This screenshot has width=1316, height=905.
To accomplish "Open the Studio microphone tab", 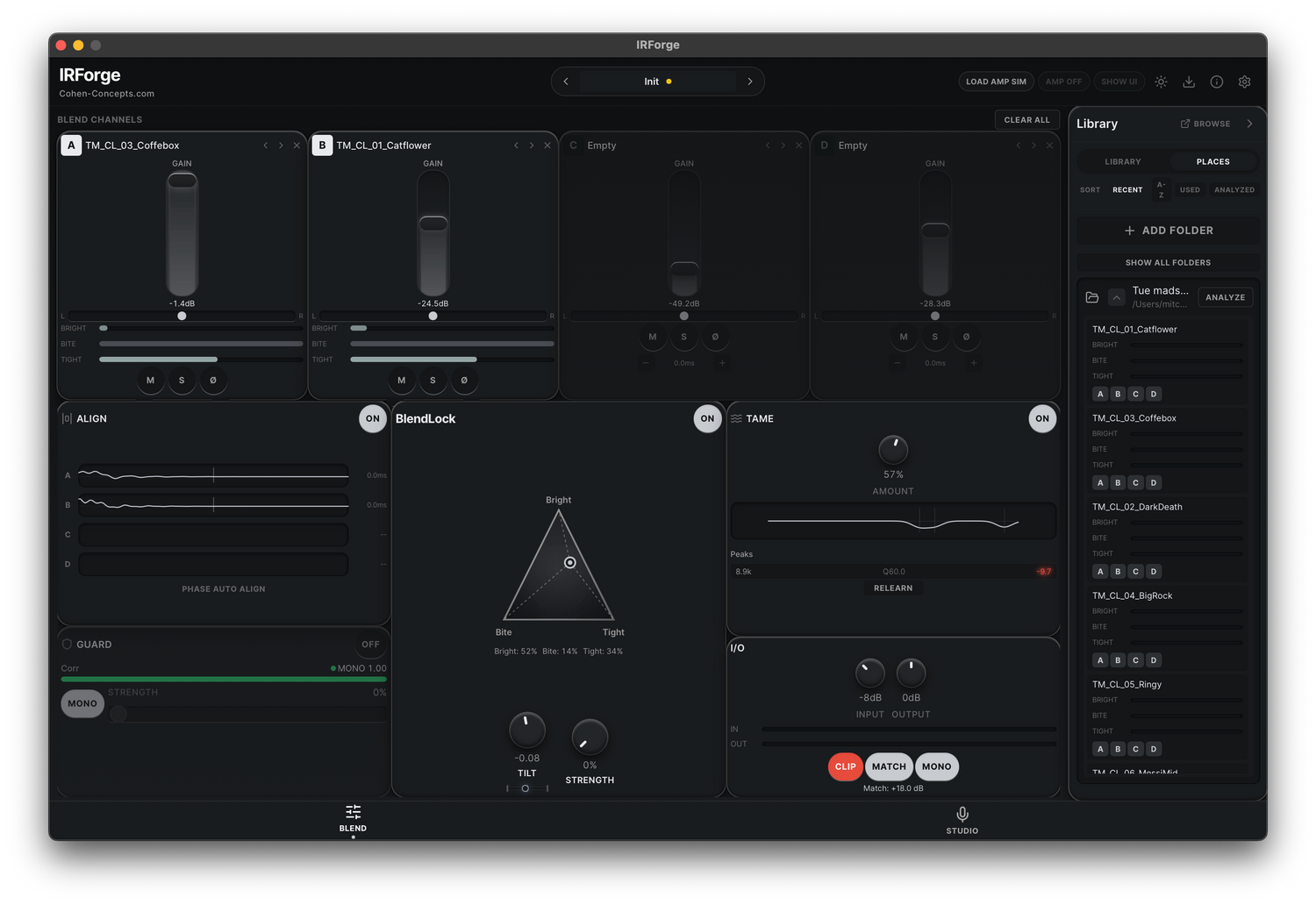I will click(962, 819).
